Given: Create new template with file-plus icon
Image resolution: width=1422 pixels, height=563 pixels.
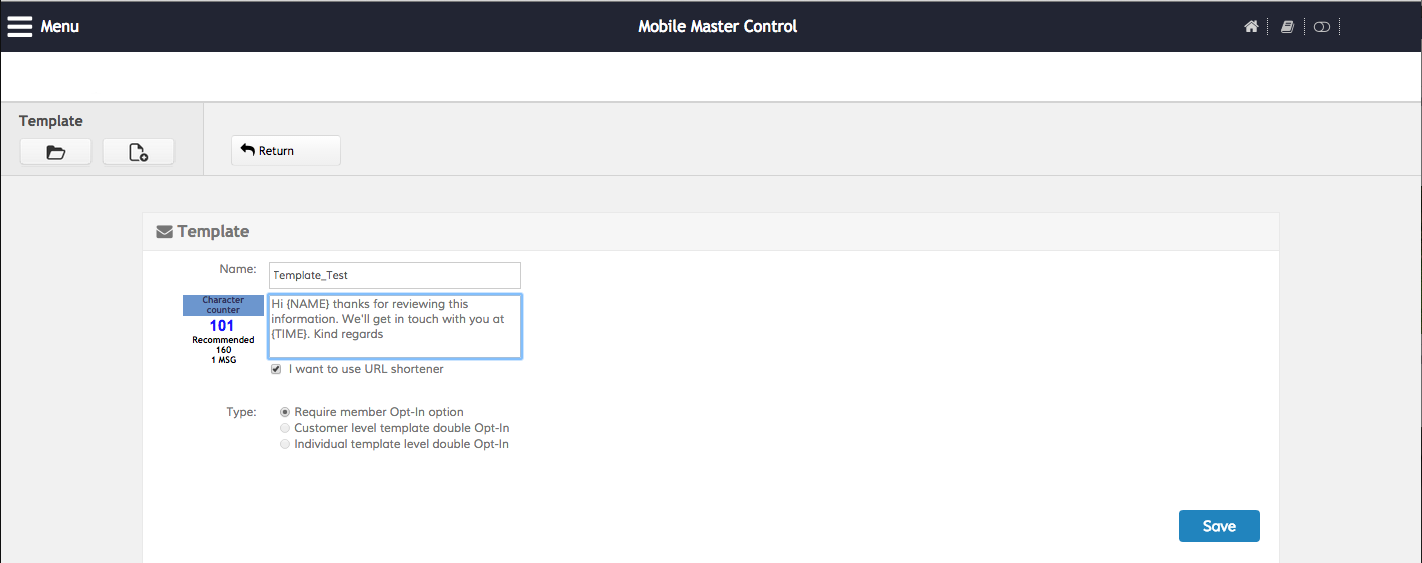Looking at the screenshot, I should click(139, 152).
